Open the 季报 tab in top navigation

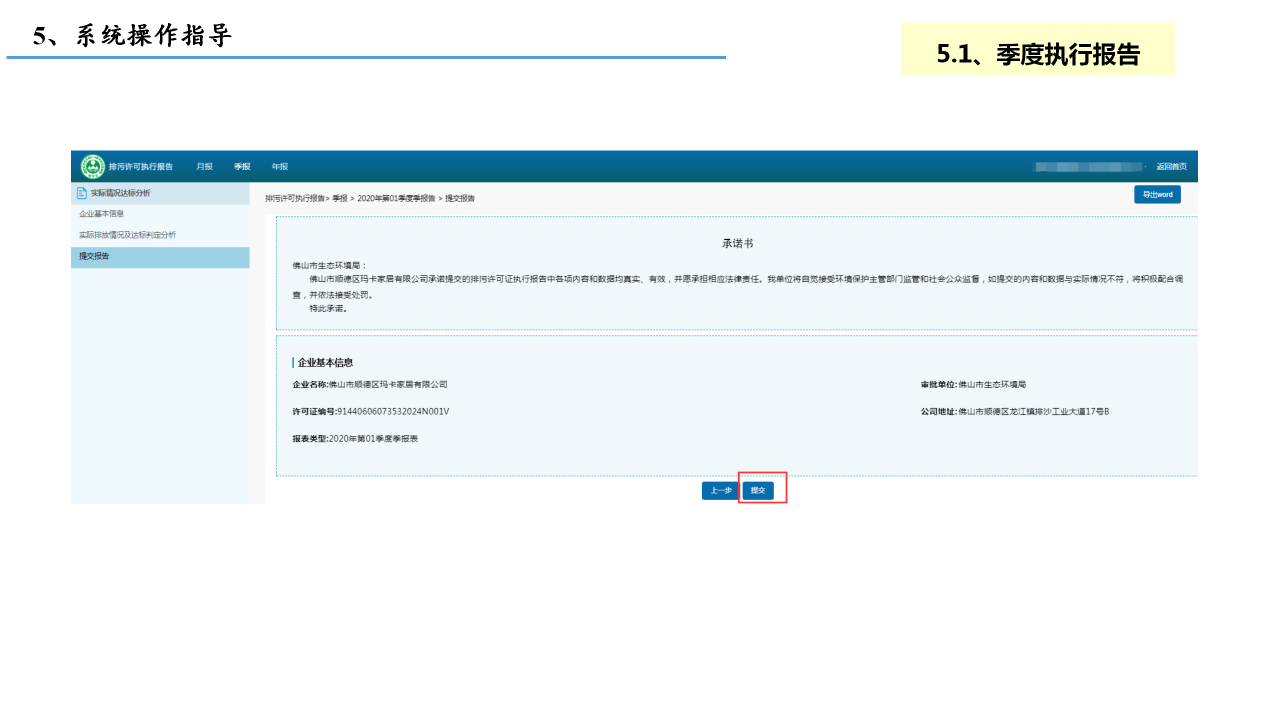tap(242, 167)
